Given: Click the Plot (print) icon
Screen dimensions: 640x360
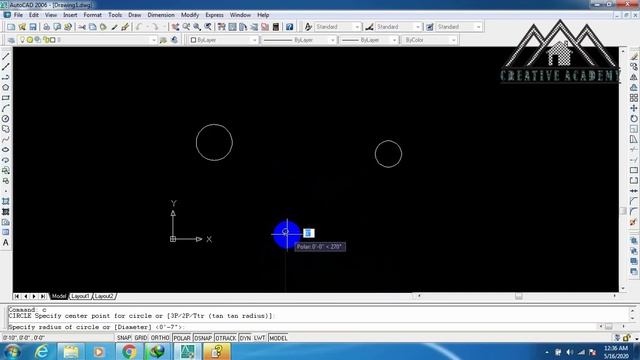Looking at the screenshot, I should (x=47, y=27).
